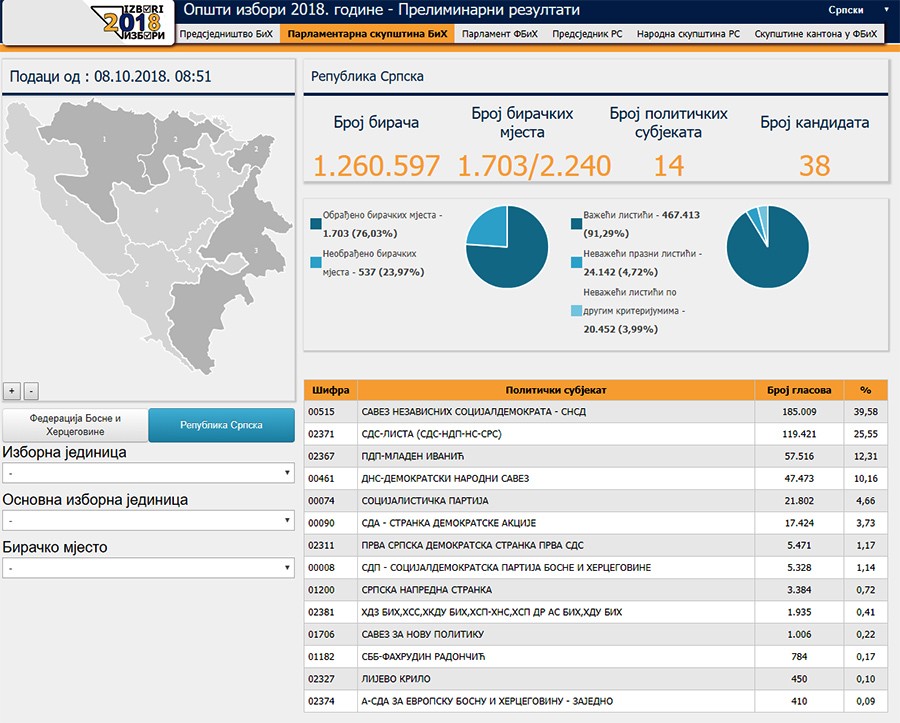This screenshot has height=723, width=900.
Task: Switch to Парламент ФБиХ tab
Action: click(500, 34)
